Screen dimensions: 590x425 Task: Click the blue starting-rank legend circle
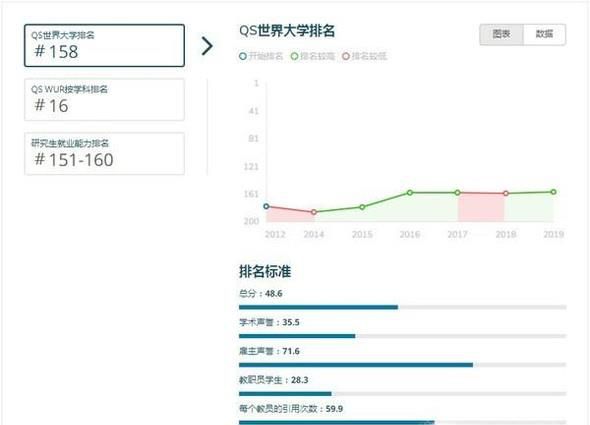[x=243, y=56]
